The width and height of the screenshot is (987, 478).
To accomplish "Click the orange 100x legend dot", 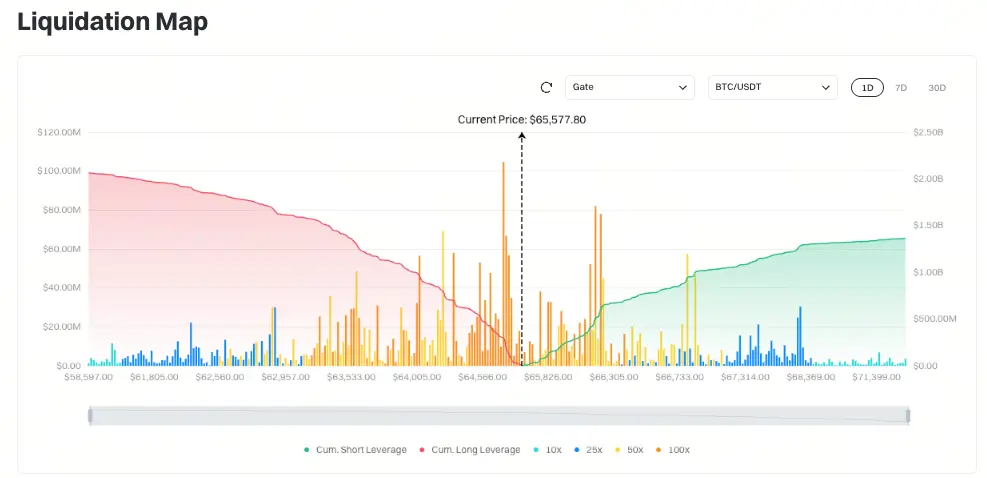I will (659, 450).
